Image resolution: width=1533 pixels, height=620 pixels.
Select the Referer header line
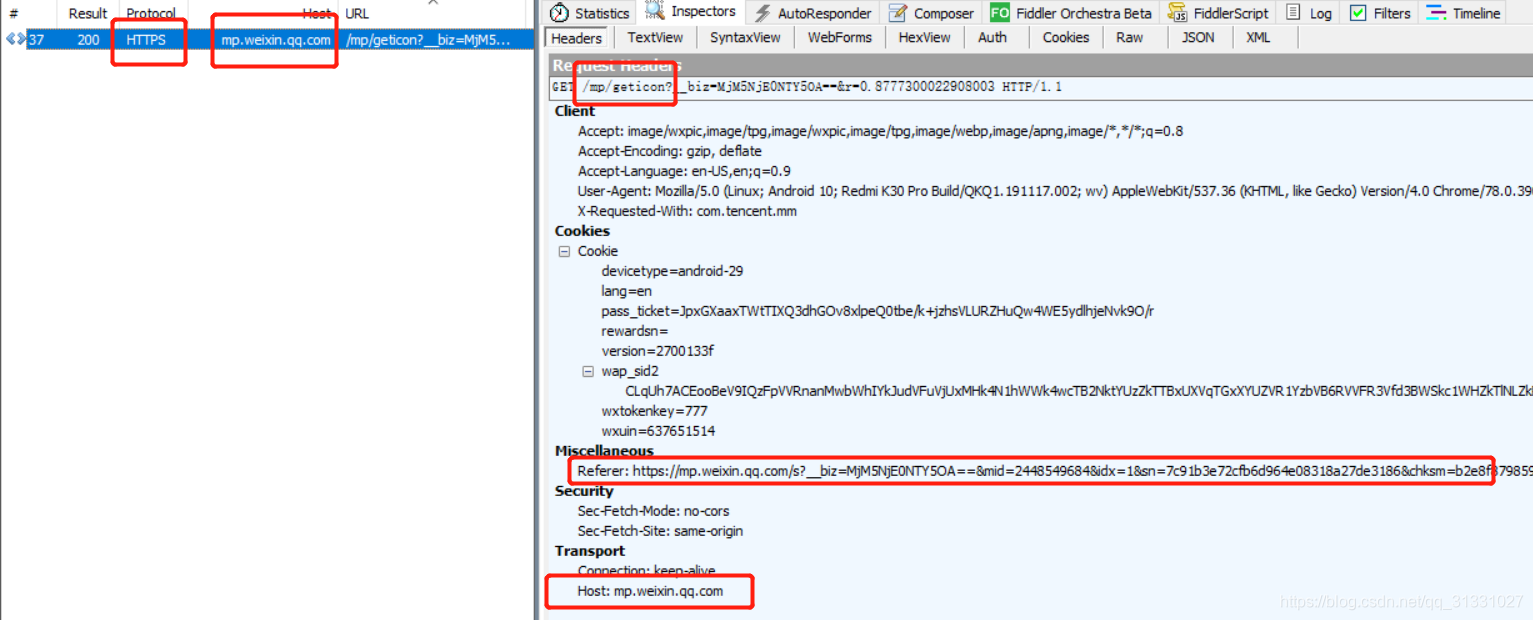click(1053, 471)
